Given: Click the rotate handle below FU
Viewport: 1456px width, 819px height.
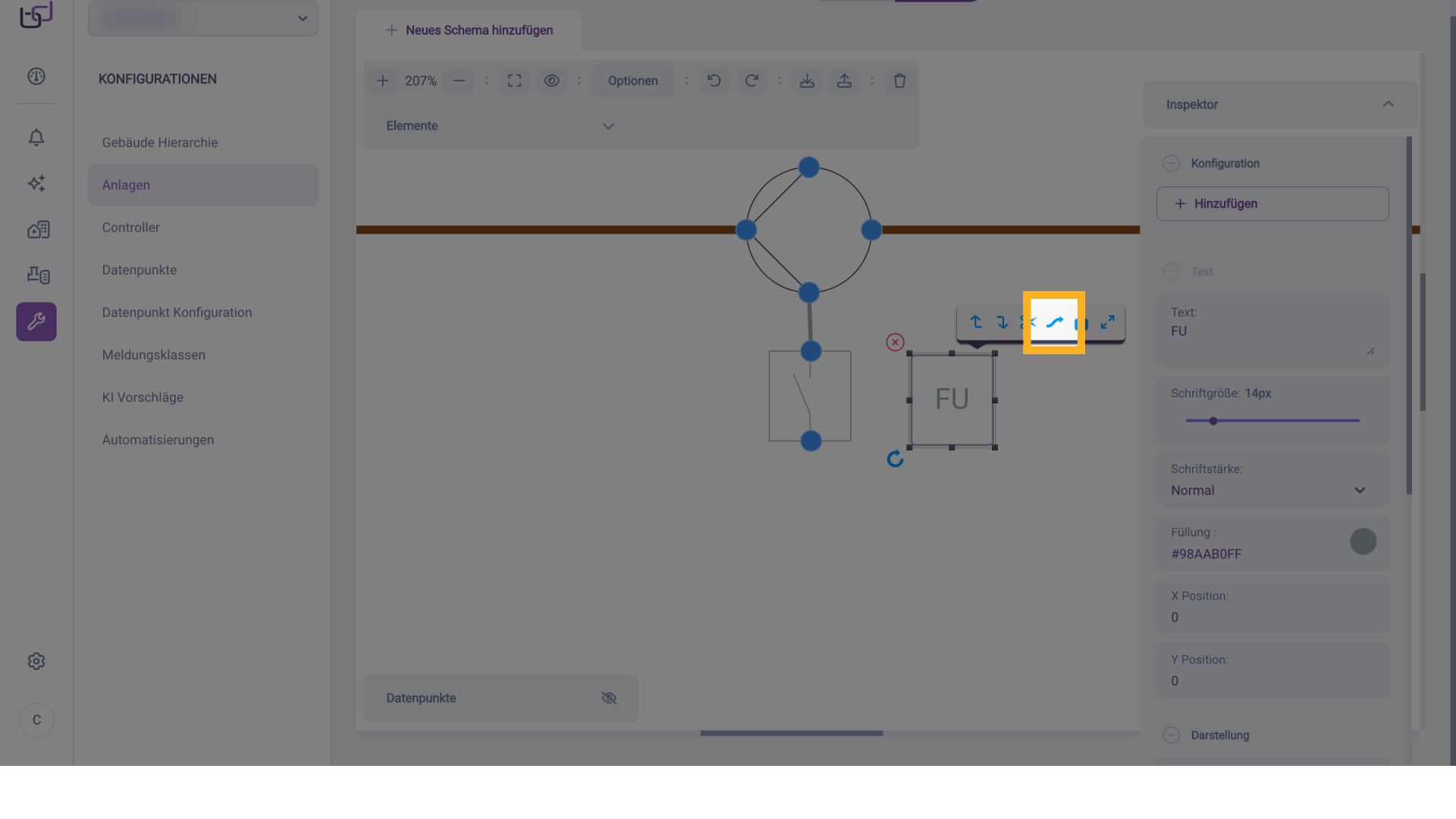Looking at the screenshot, I should pos(895,459).
